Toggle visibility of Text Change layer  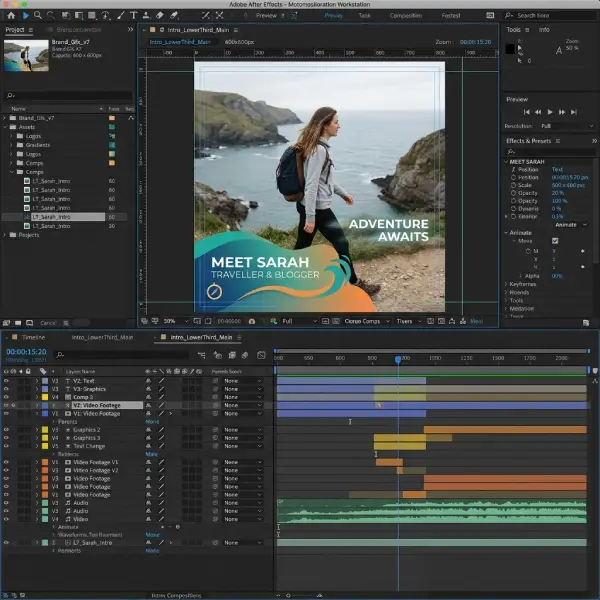(x=6, y=446)
